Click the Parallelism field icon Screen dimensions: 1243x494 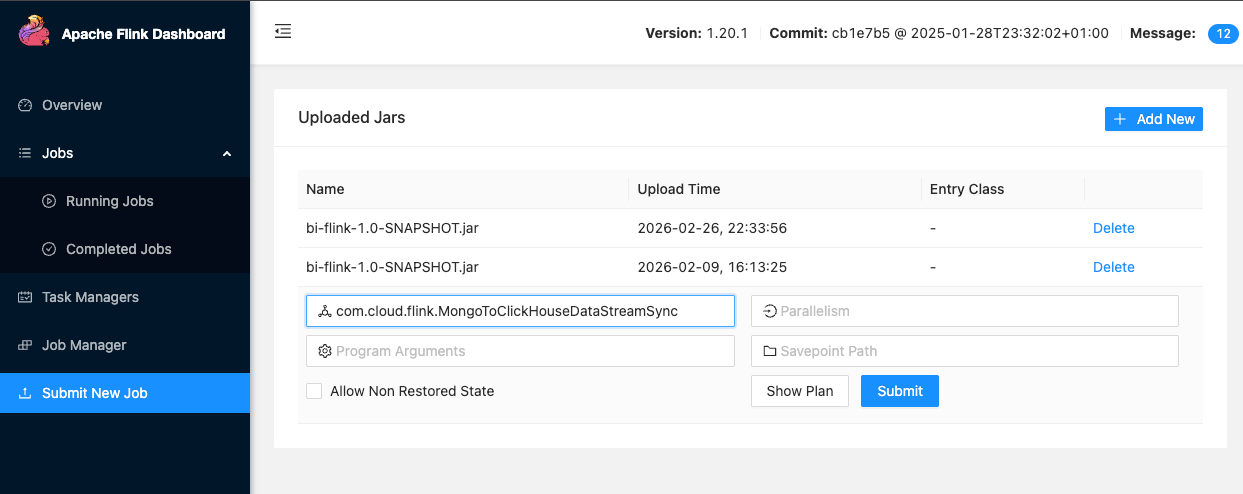click(x=769, y=311)
